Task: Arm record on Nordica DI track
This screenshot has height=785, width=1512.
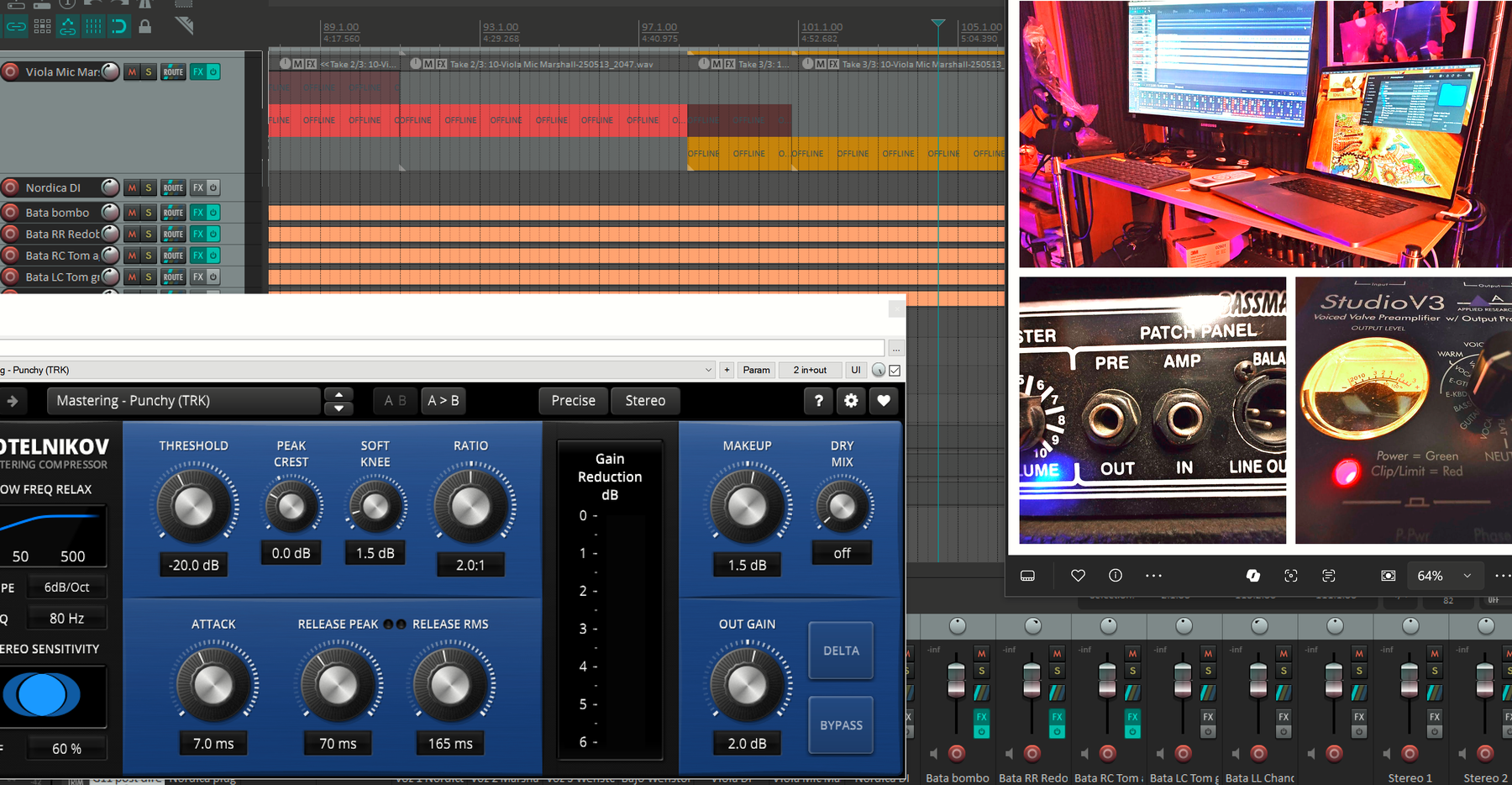Action: [x=11, y=187]
